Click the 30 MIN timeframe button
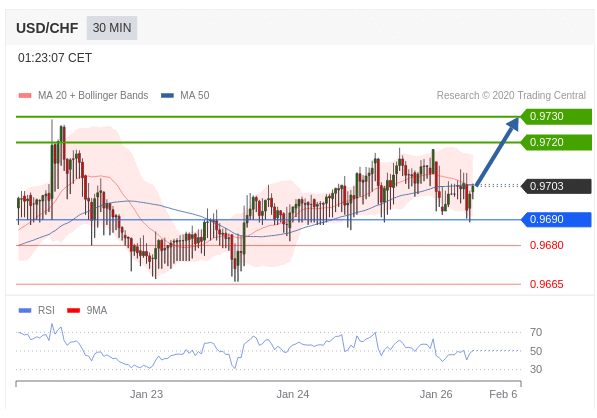 [x=112, y=28]
